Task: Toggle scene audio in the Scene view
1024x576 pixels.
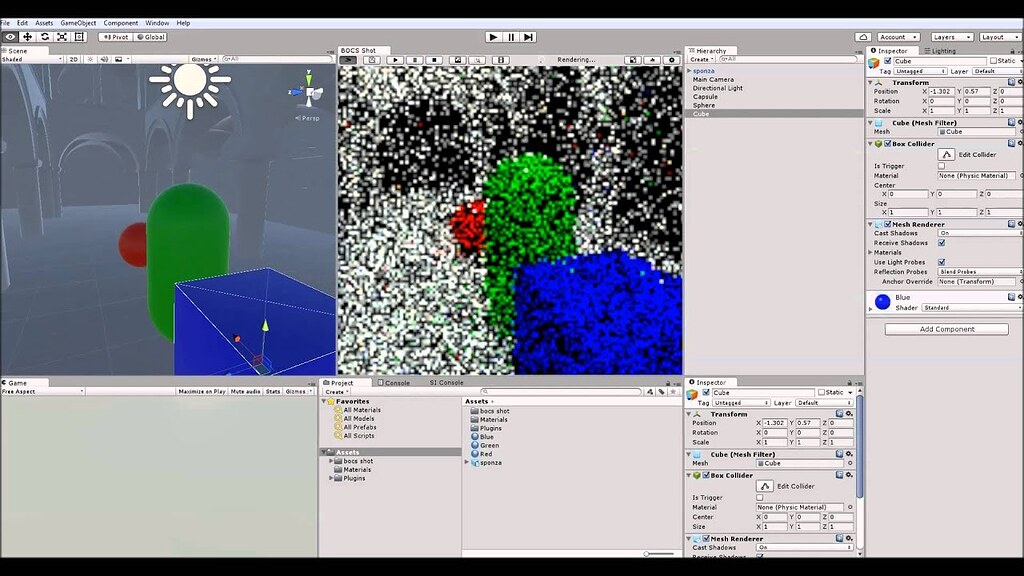Action: click(105, 59)
